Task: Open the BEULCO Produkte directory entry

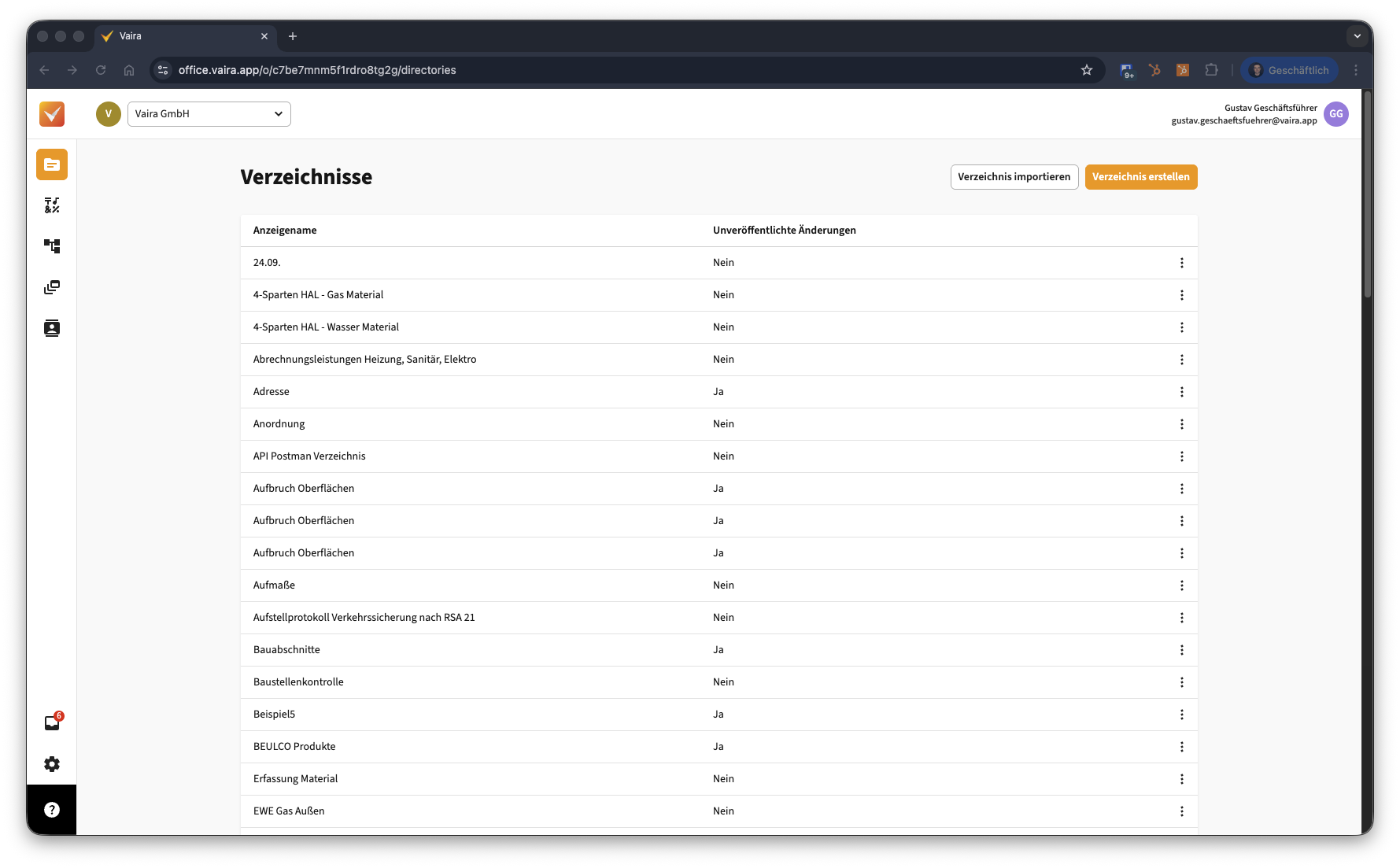Action: coord(294,747)
